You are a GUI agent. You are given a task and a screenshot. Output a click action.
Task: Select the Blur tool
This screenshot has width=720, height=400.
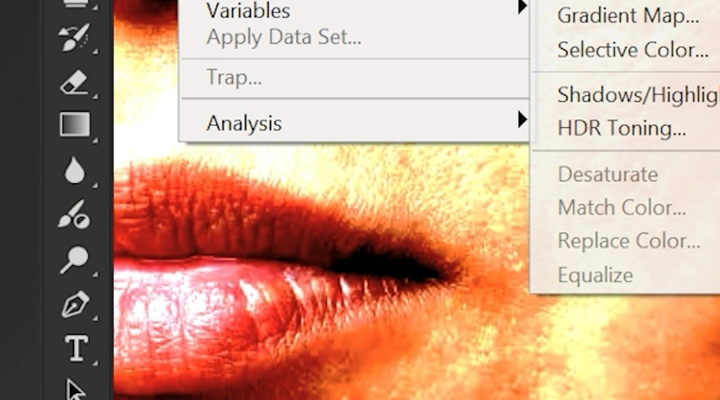pos(74,170)
